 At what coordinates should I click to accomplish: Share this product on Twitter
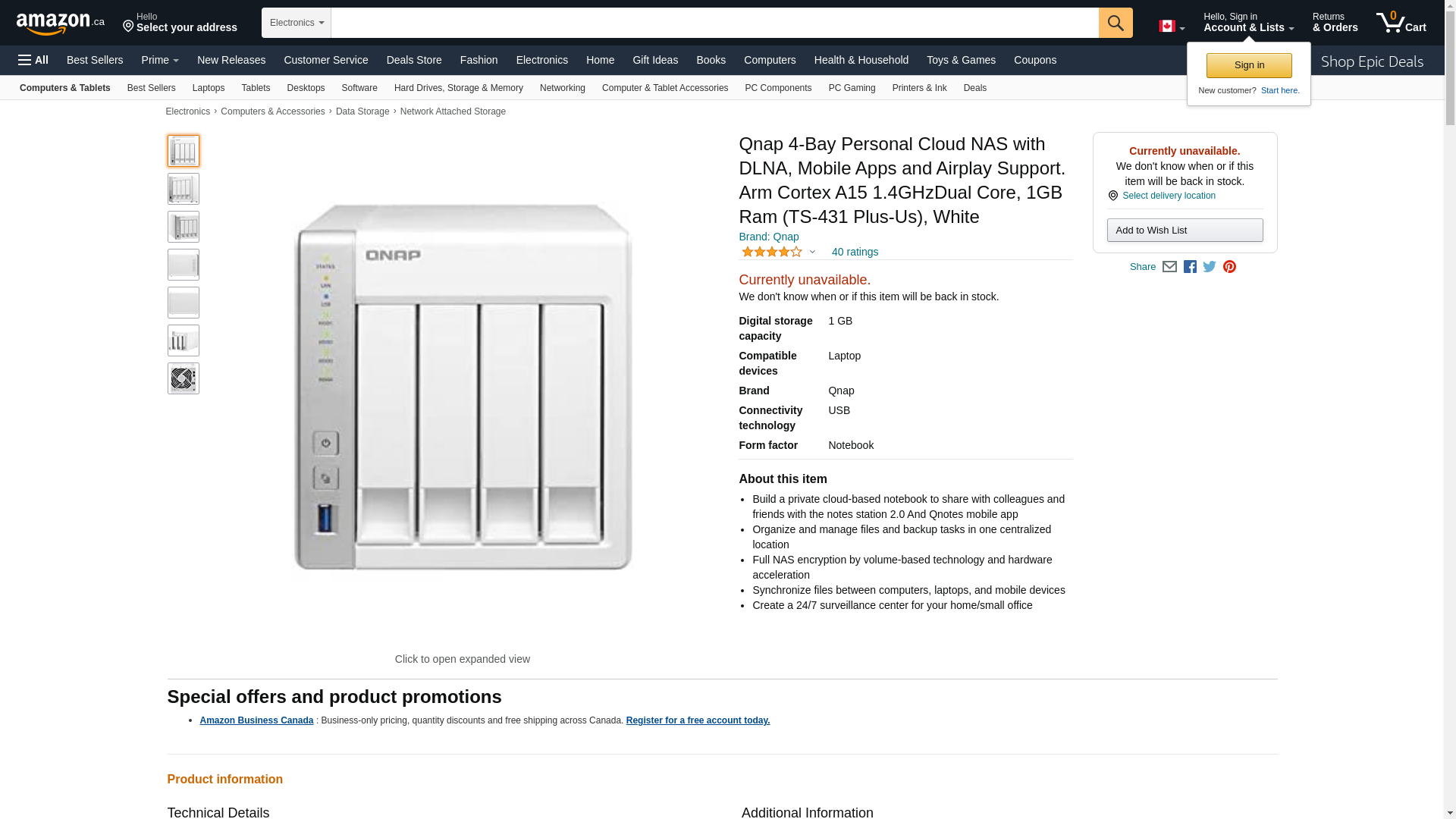1210,267
